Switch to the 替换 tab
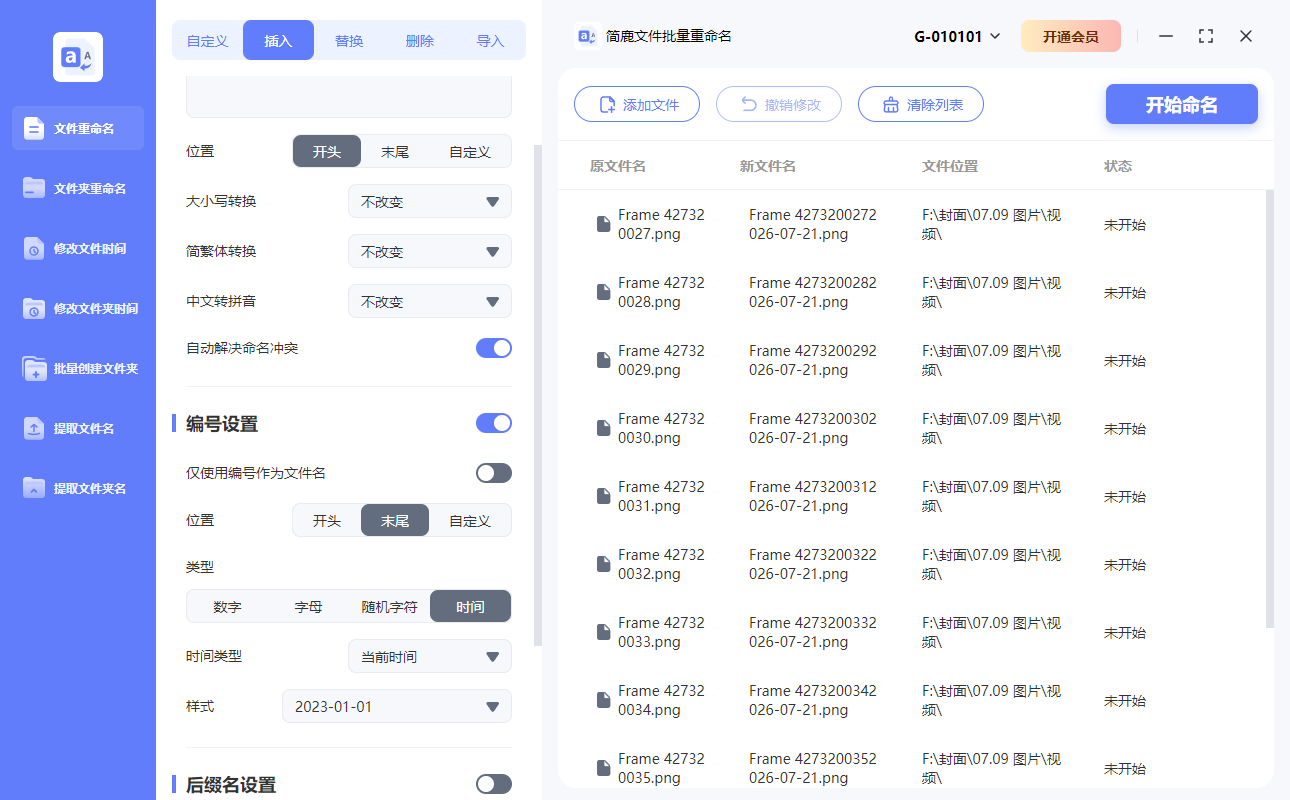The image size is (1290, 800). [x=349, y=41]
